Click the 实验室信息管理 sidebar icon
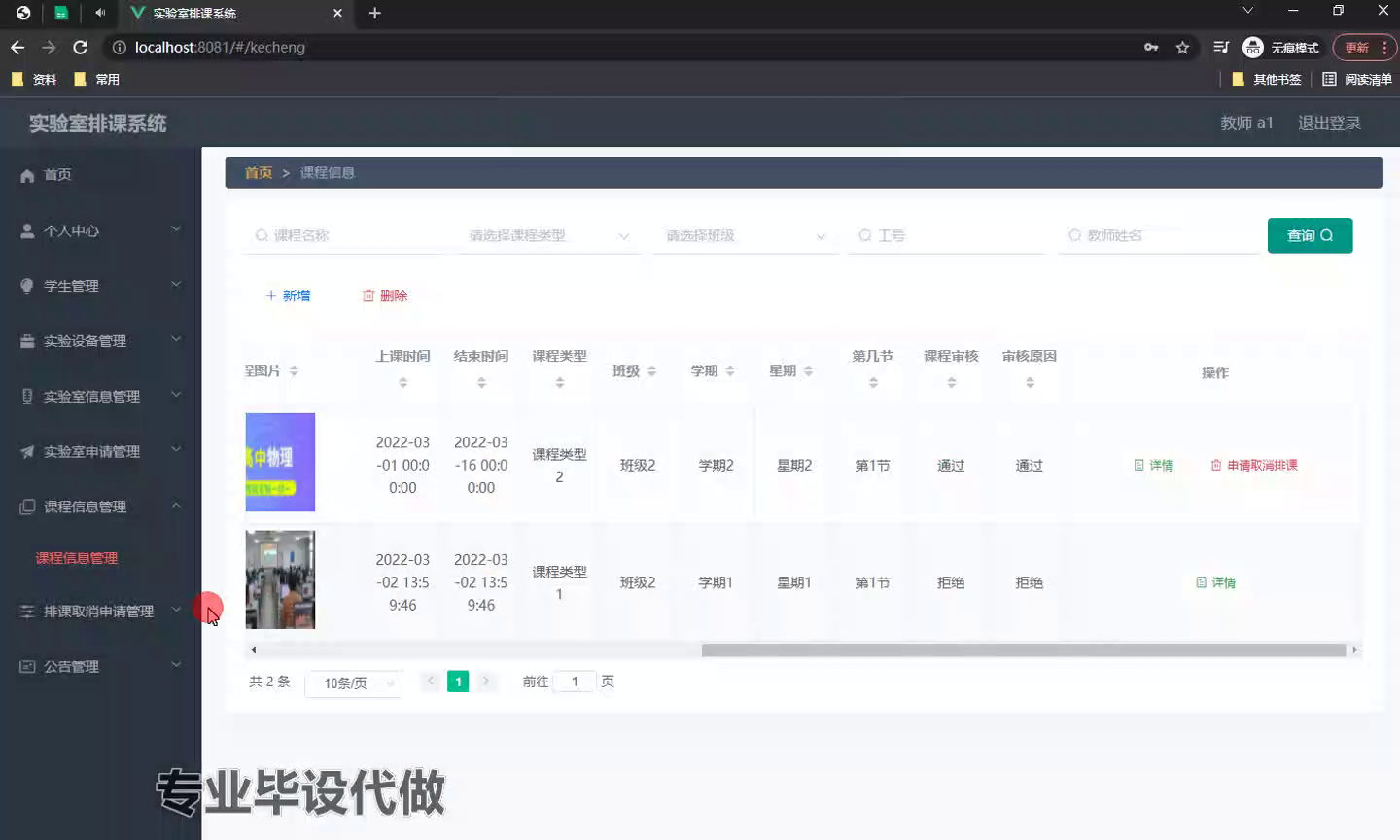Image resolution: width=1400 pixels, height=840 pixels. (x=27, y=397)
